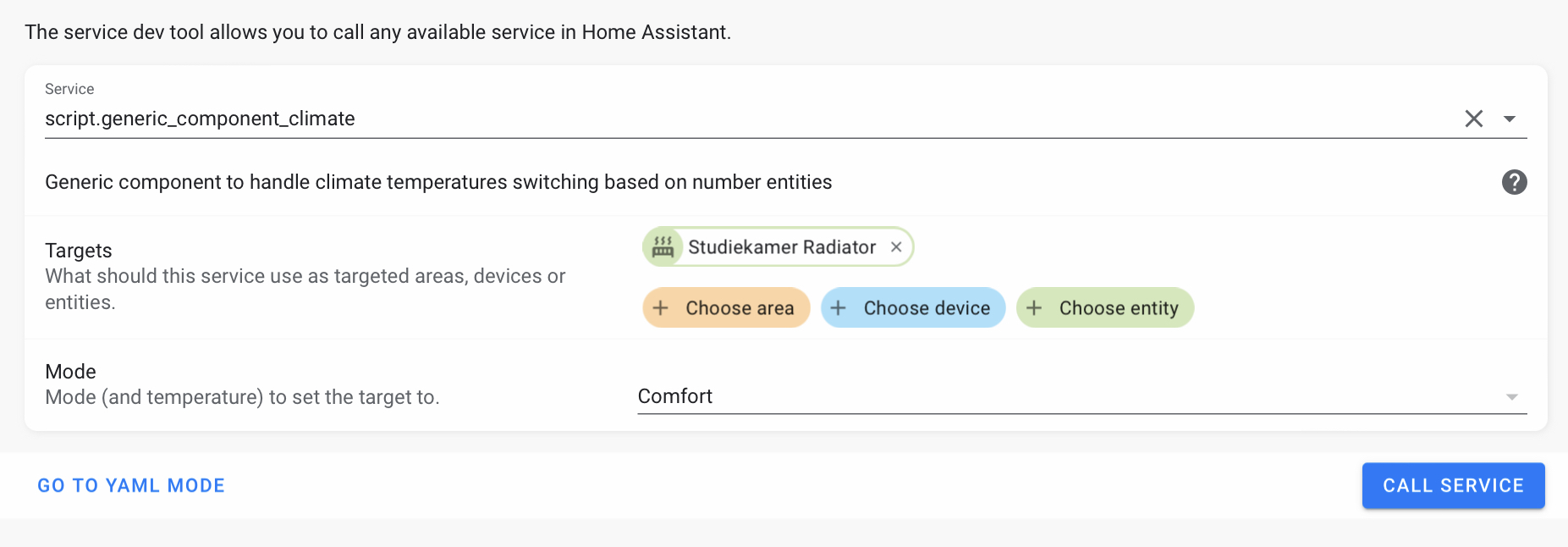Image resolution: width=1568 pixels, height=547 pixels.
Task: Click the plus icon on Choose entity
Action: click(1035, 307)
